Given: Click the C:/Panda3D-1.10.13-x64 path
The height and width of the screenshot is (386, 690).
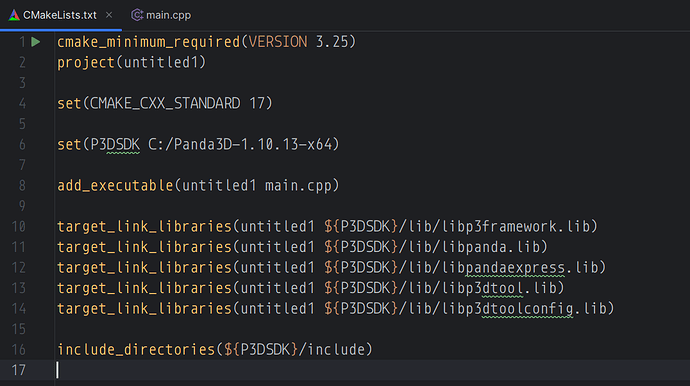Looking at the screenshot, I should pyautogui.click(x=240, y=144).
